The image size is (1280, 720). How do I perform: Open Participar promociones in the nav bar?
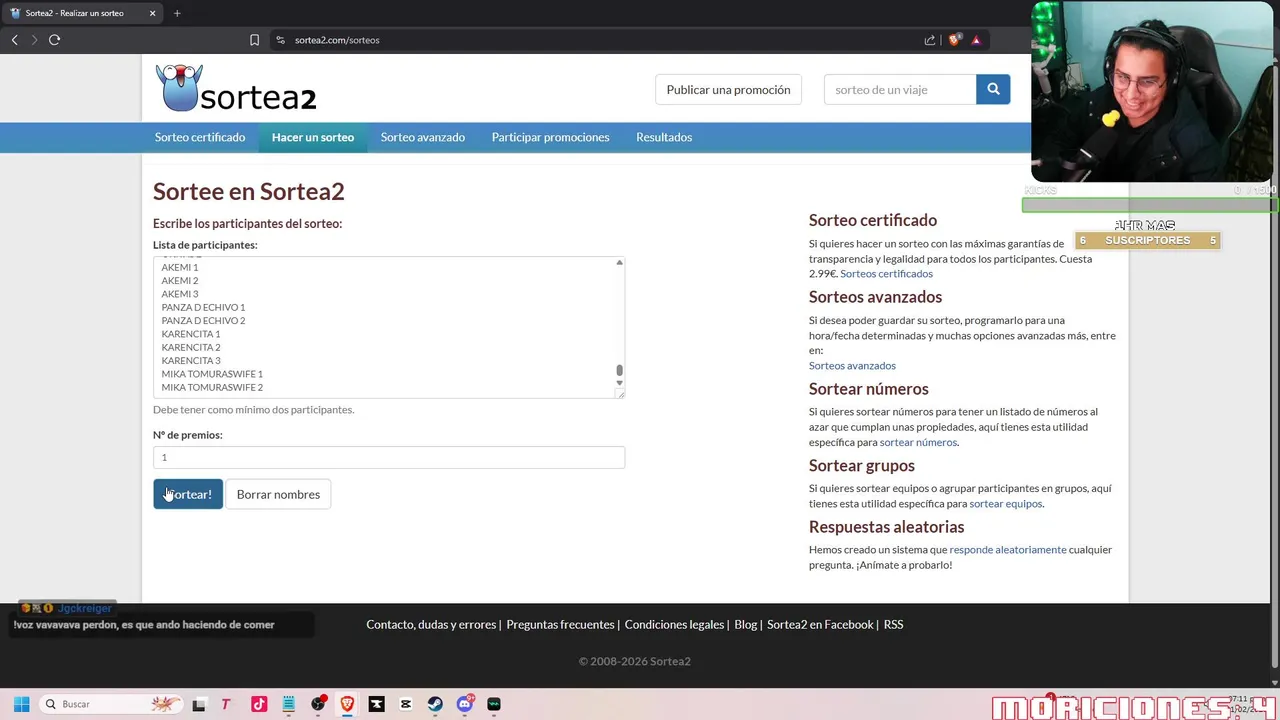[550, 137]
